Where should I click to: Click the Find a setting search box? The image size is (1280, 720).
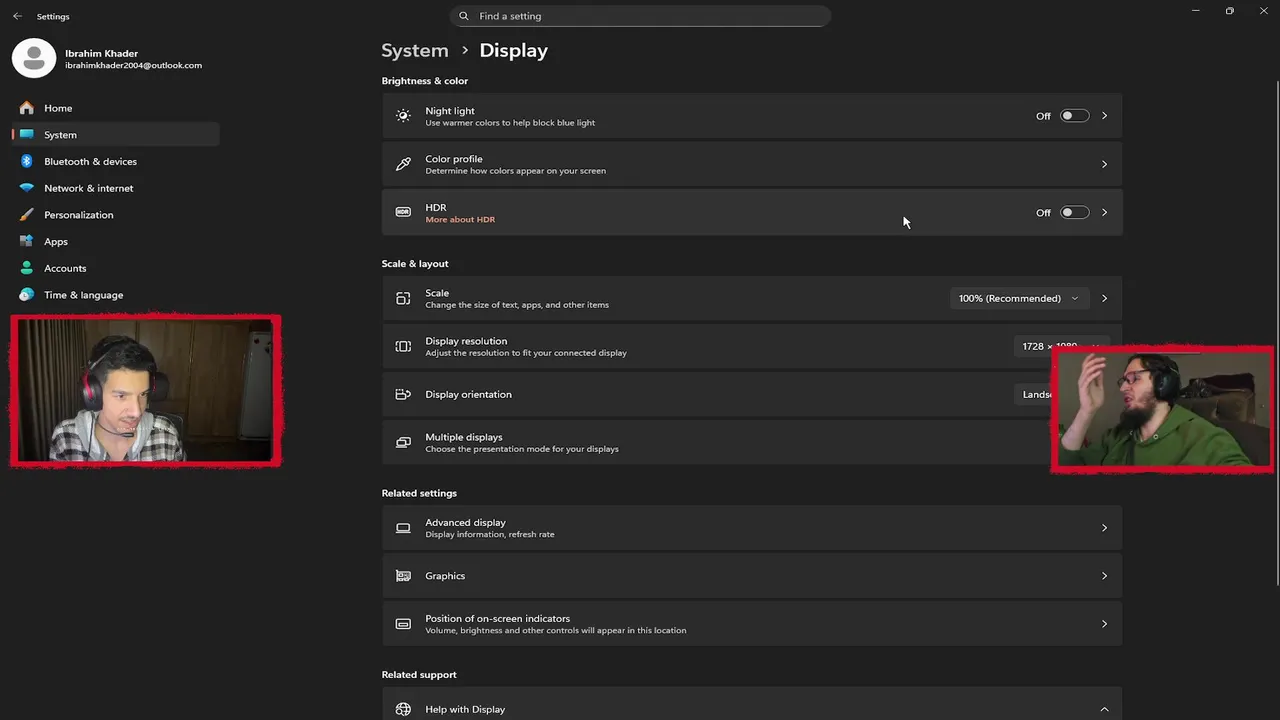click(x=640, y=16)
